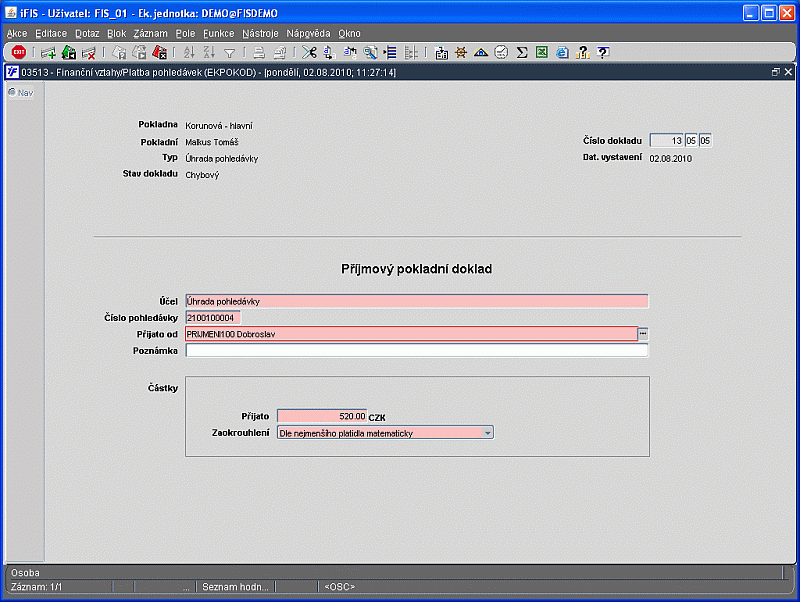Click the Účel input field
Screen dimensions: 800x602
[417, 301]
